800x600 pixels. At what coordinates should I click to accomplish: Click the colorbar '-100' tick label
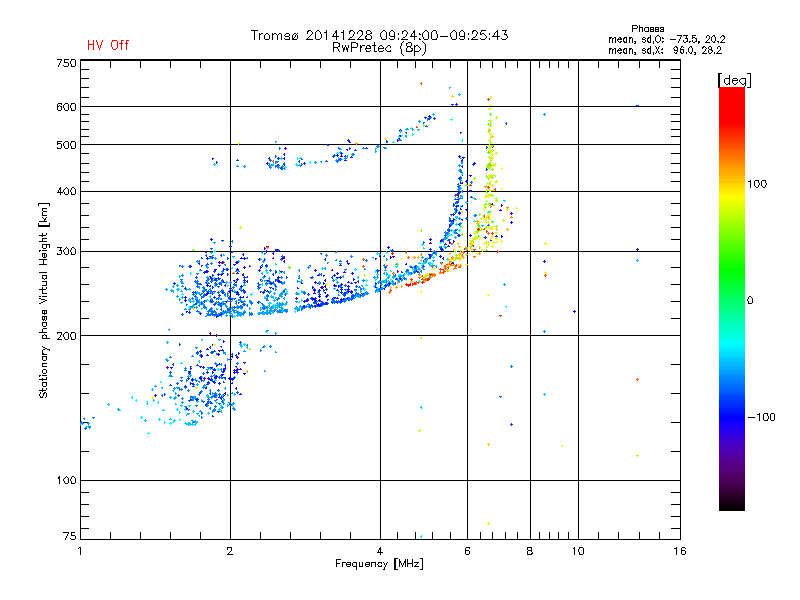pos(761,417)
